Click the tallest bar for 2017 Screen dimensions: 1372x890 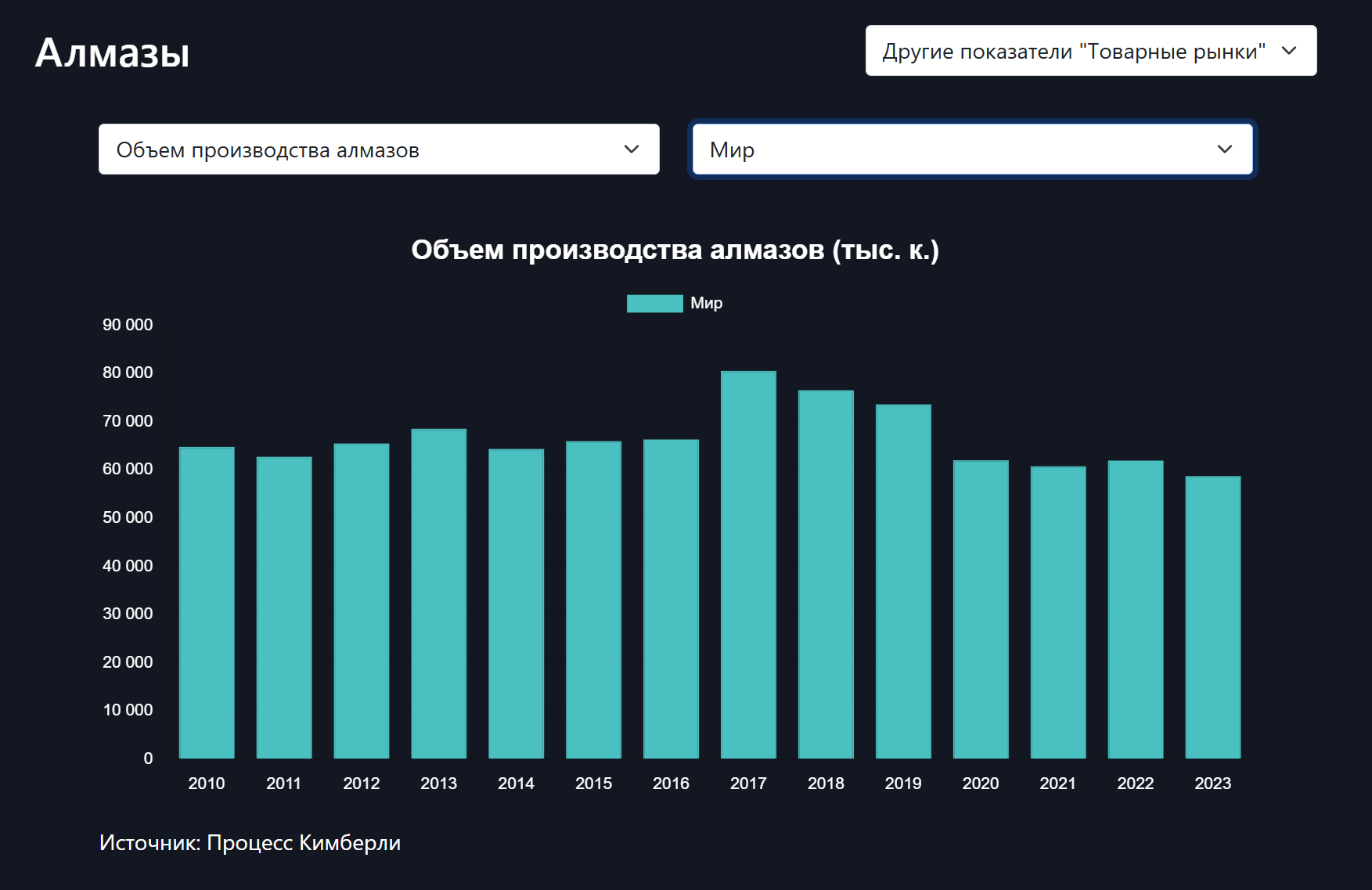pos(749,564)
